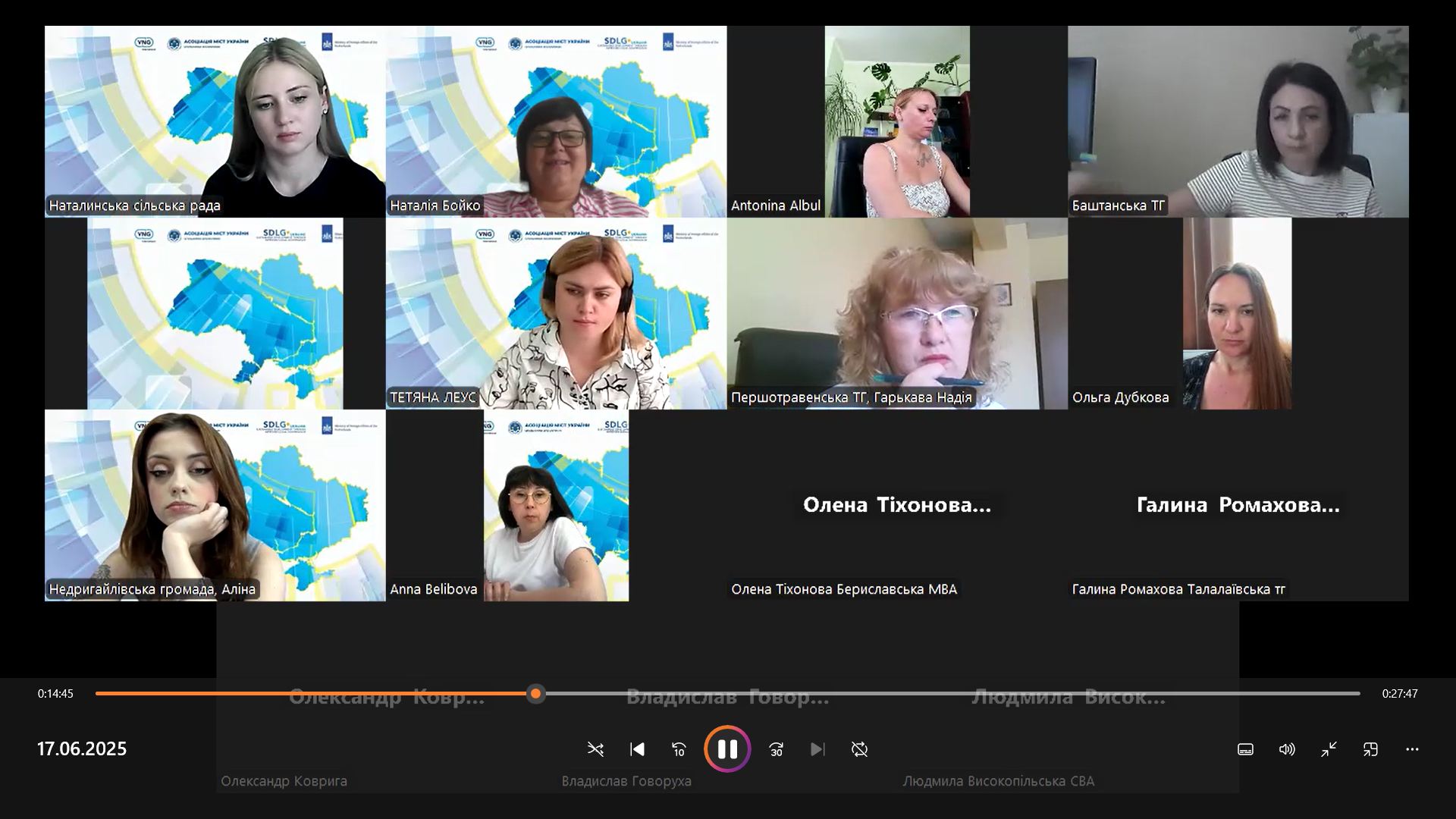Select Наталія Бойко's video tile
This screenshot has width=1456, height=819.
556,121
